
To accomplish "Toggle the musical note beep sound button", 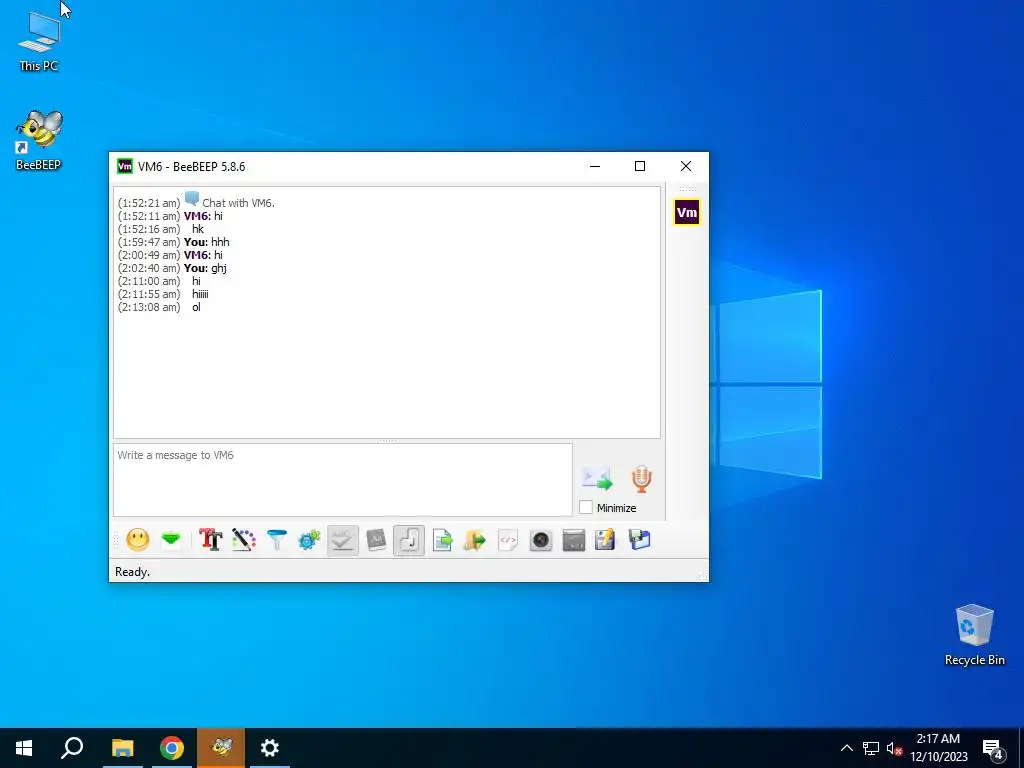I will (409, 540).
